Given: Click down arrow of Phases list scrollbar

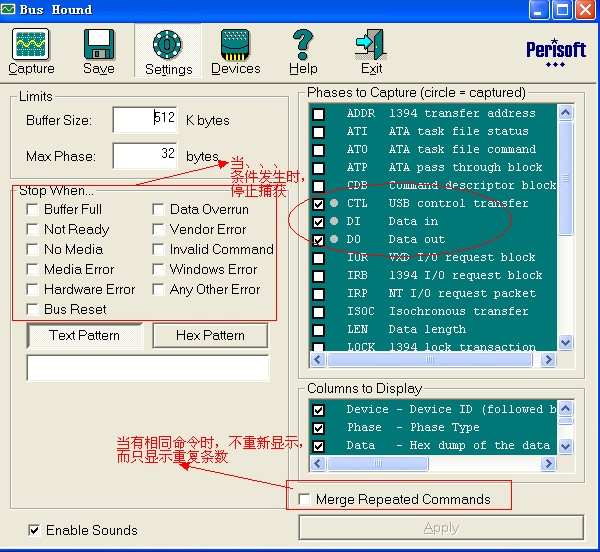Looking at the screenshot, I should pos(566,342).
